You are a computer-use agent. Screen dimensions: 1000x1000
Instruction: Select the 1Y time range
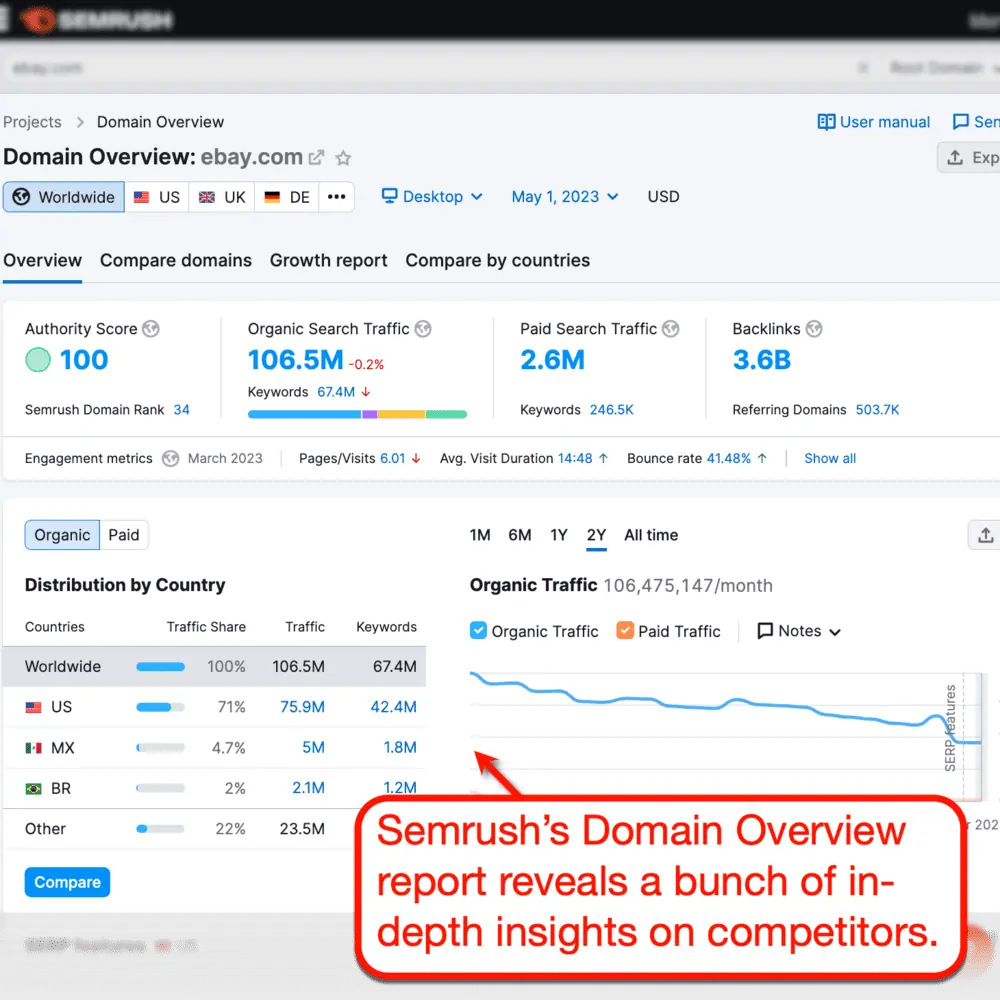559,535
